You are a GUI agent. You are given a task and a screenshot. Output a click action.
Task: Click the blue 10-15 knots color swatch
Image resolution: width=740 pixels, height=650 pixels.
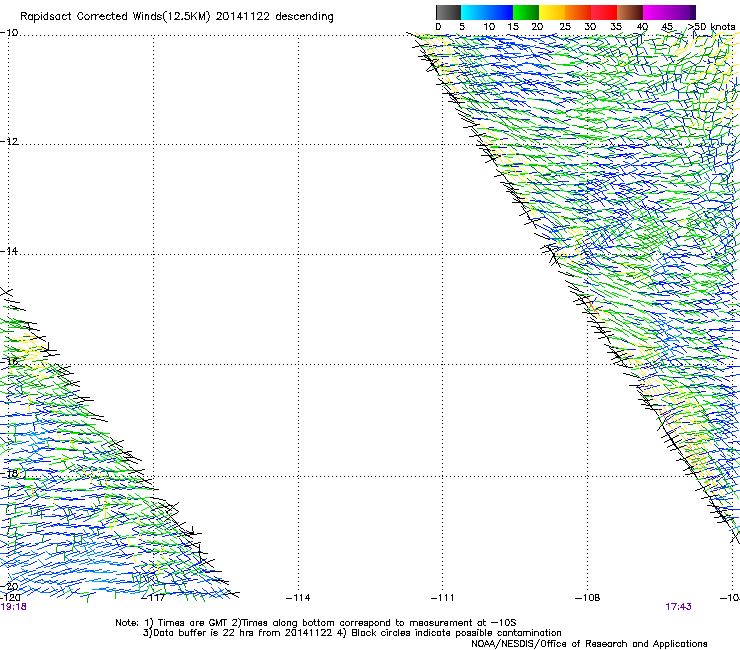(500, 12)
